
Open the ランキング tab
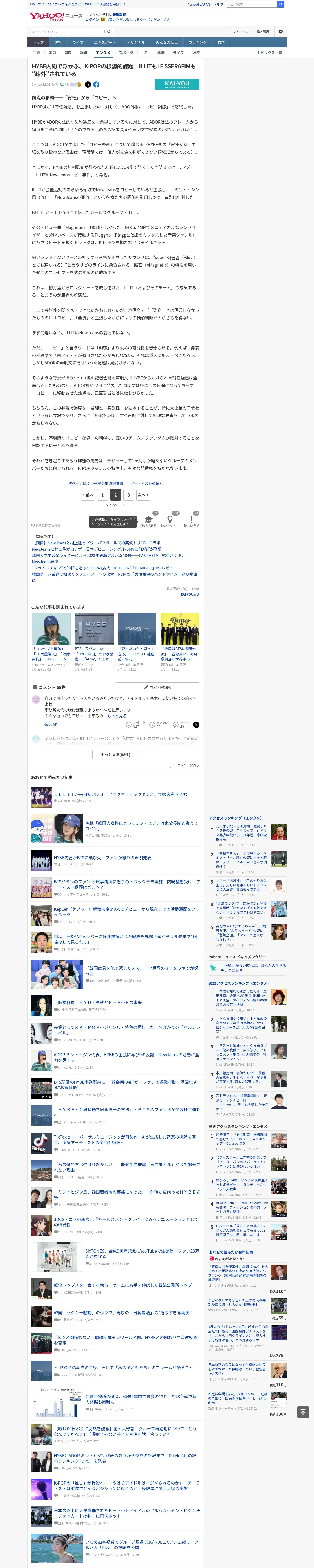(198, 43)
